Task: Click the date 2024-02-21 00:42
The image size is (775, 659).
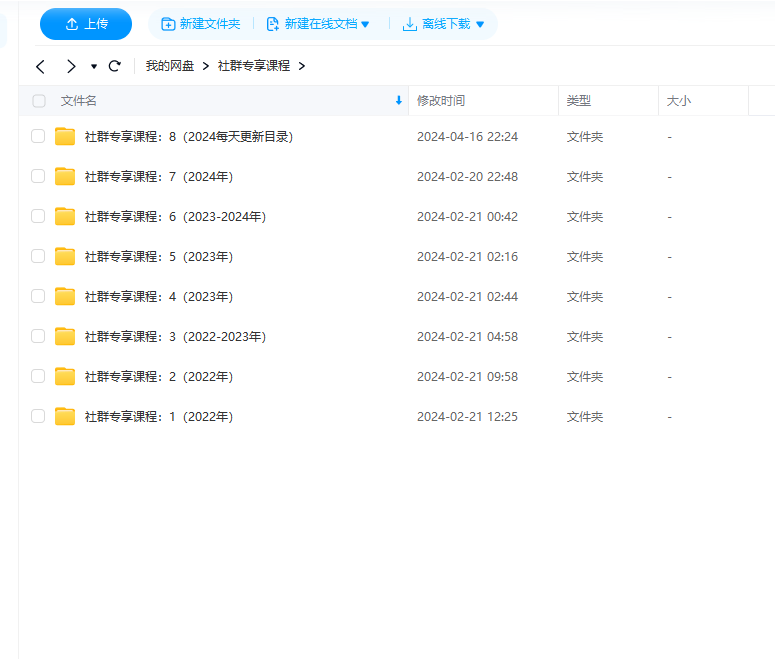Action: pyautogui.click(x=467, y=217)
